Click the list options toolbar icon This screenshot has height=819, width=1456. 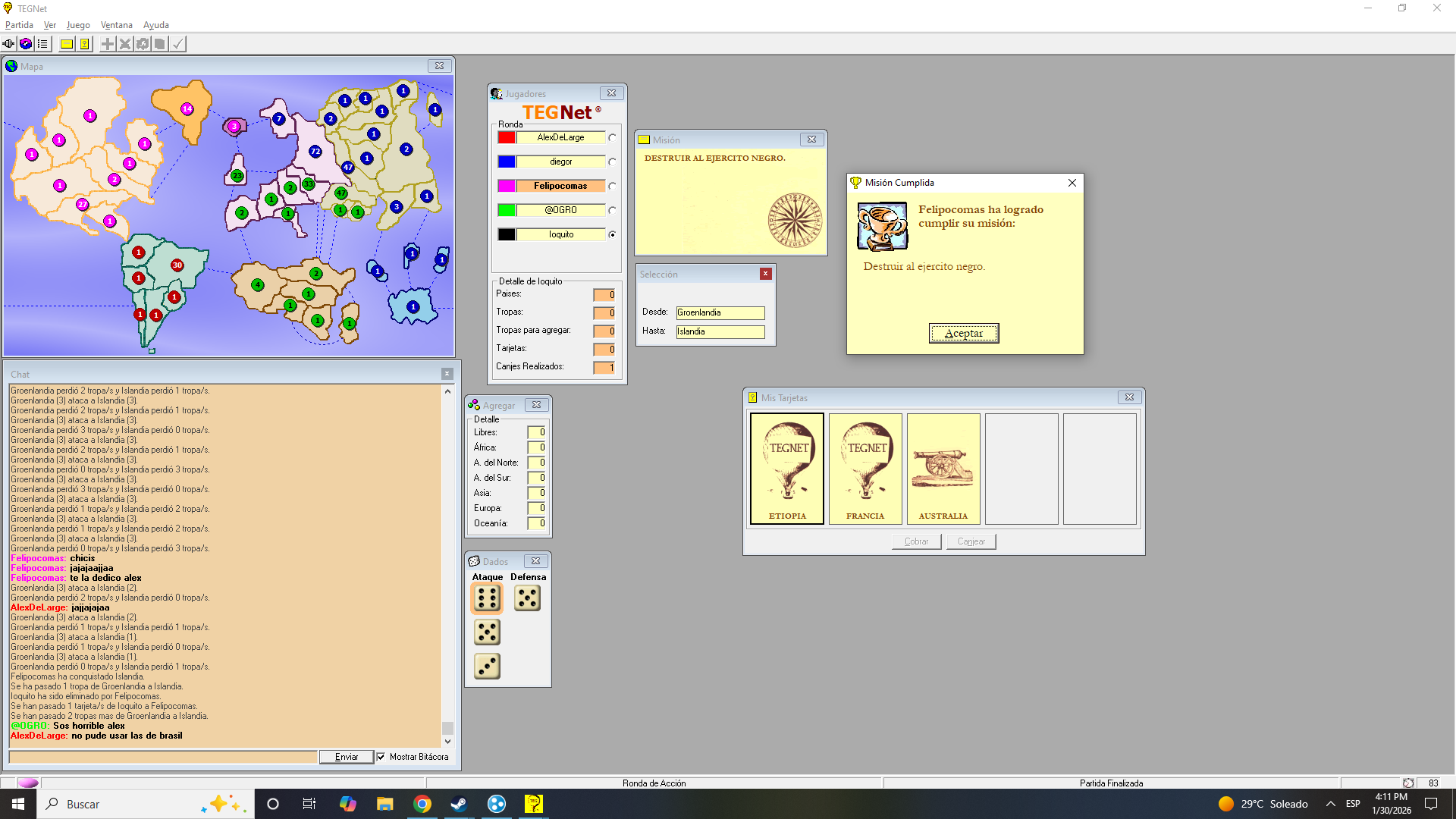(42, 44)
